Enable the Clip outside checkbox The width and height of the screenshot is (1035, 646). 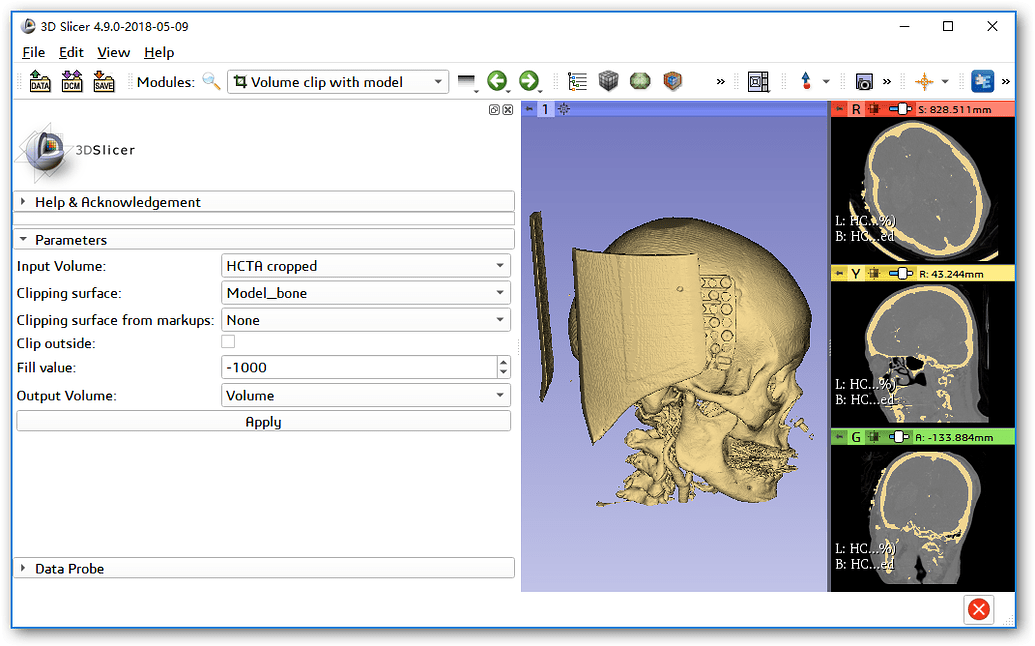[x=228, y=342]
